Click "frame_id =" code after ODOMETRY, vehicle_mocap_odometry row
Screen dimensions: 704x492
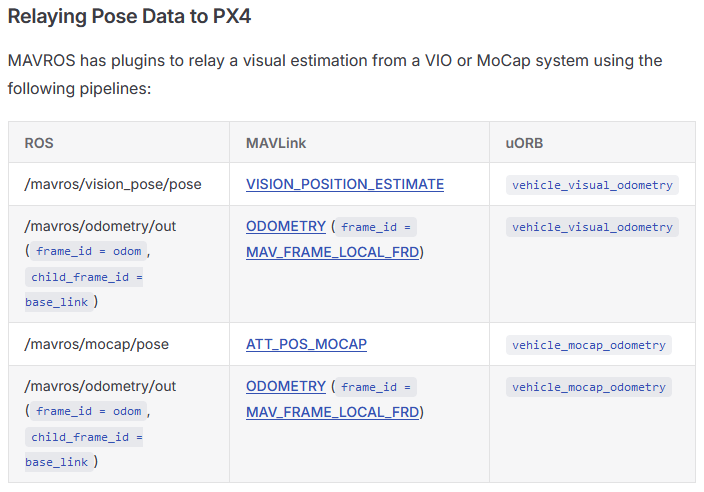(x=376, y=387)
